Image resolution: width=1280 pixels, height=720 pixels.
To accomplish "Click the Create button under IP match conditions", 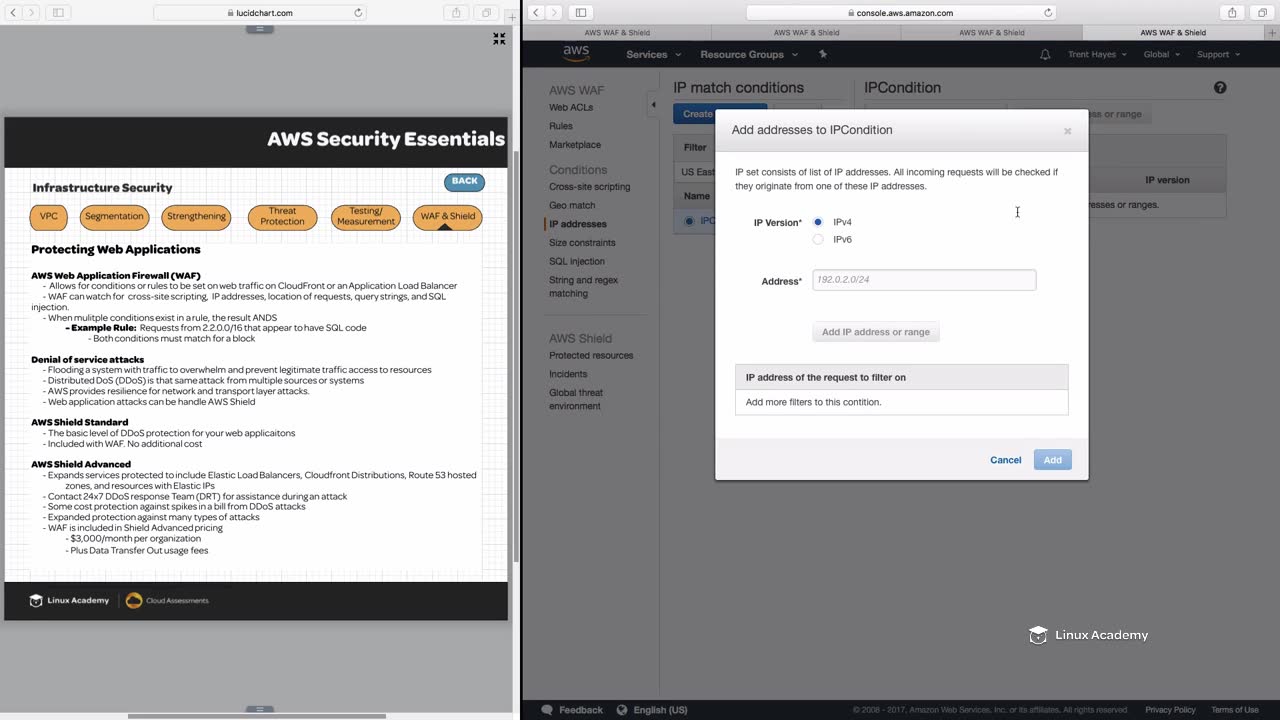I will click(719, 114).
